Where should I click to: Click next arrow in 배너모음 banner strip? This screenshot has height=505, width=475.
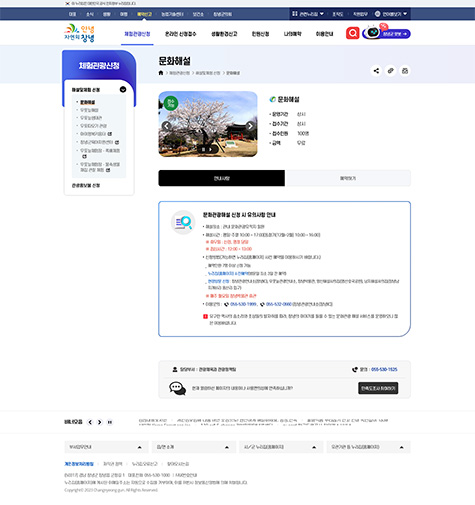click(x=99, y=422)
